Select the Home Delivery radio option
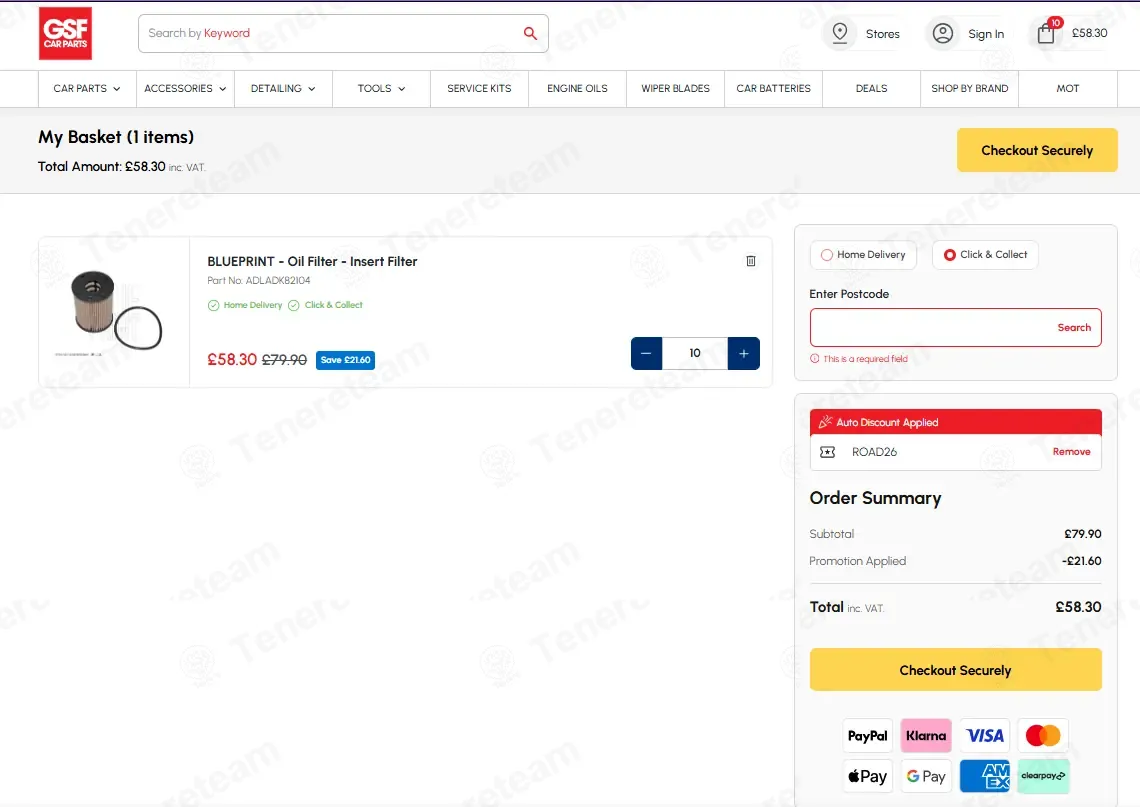 [827, 255]
